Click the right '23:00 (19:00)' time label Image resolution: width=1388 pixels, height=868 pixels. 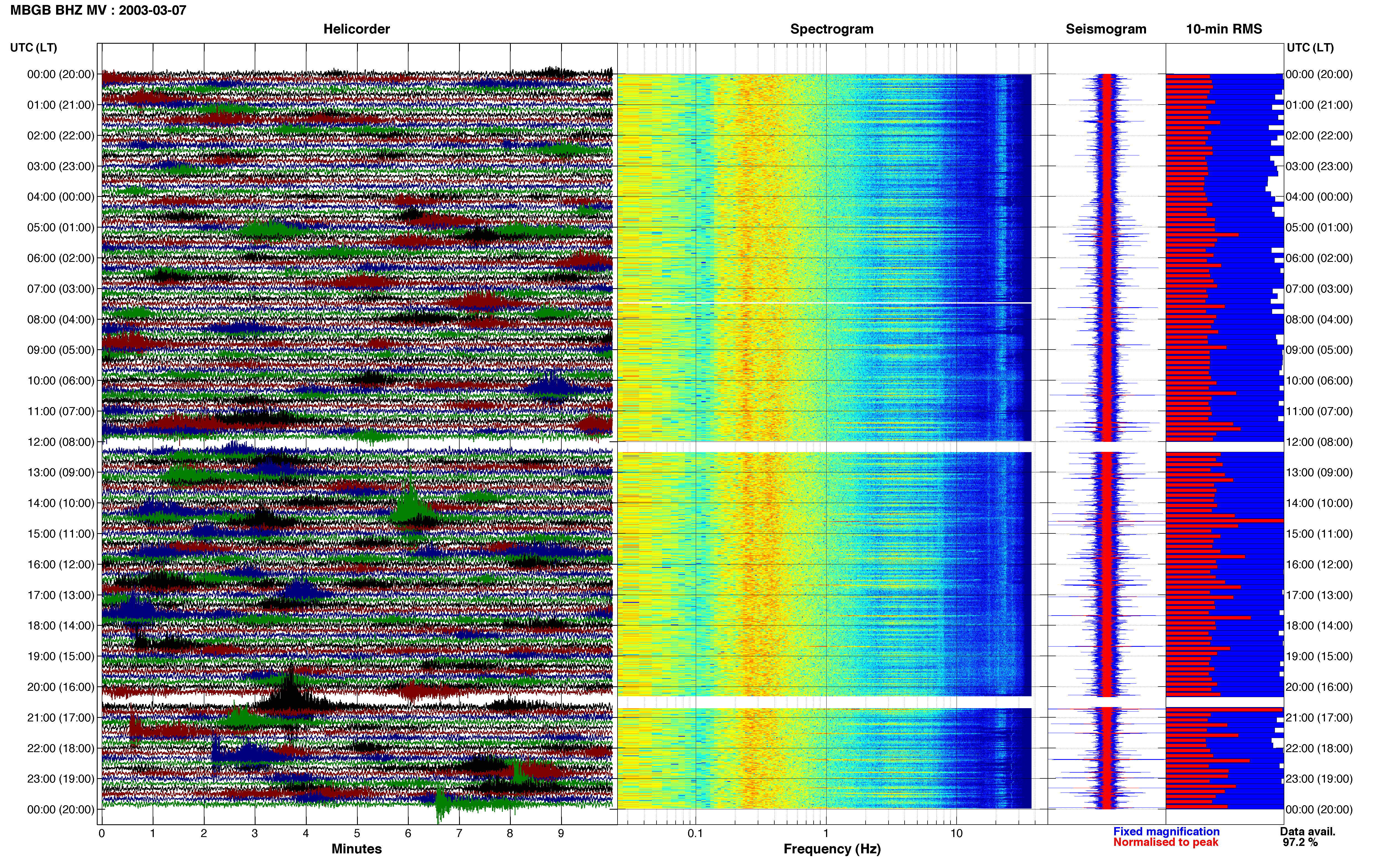[x=1319, y=779]
